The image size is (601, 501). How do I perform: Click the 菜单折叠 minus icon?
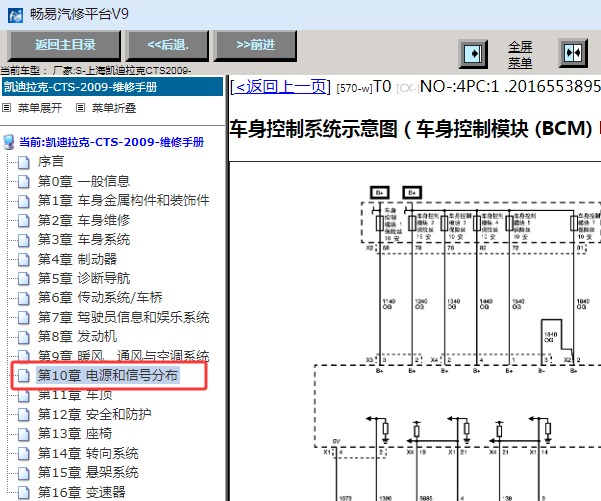click(x=80, y=108)
